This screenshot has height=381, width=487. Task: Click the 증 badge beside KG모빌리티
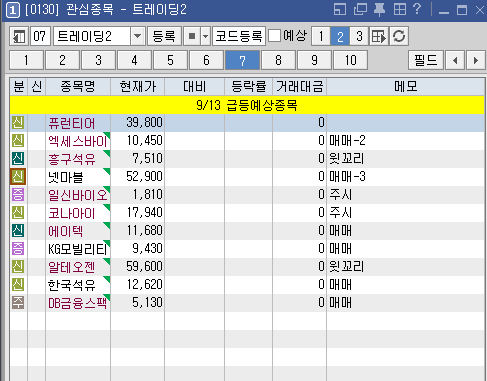18,249
